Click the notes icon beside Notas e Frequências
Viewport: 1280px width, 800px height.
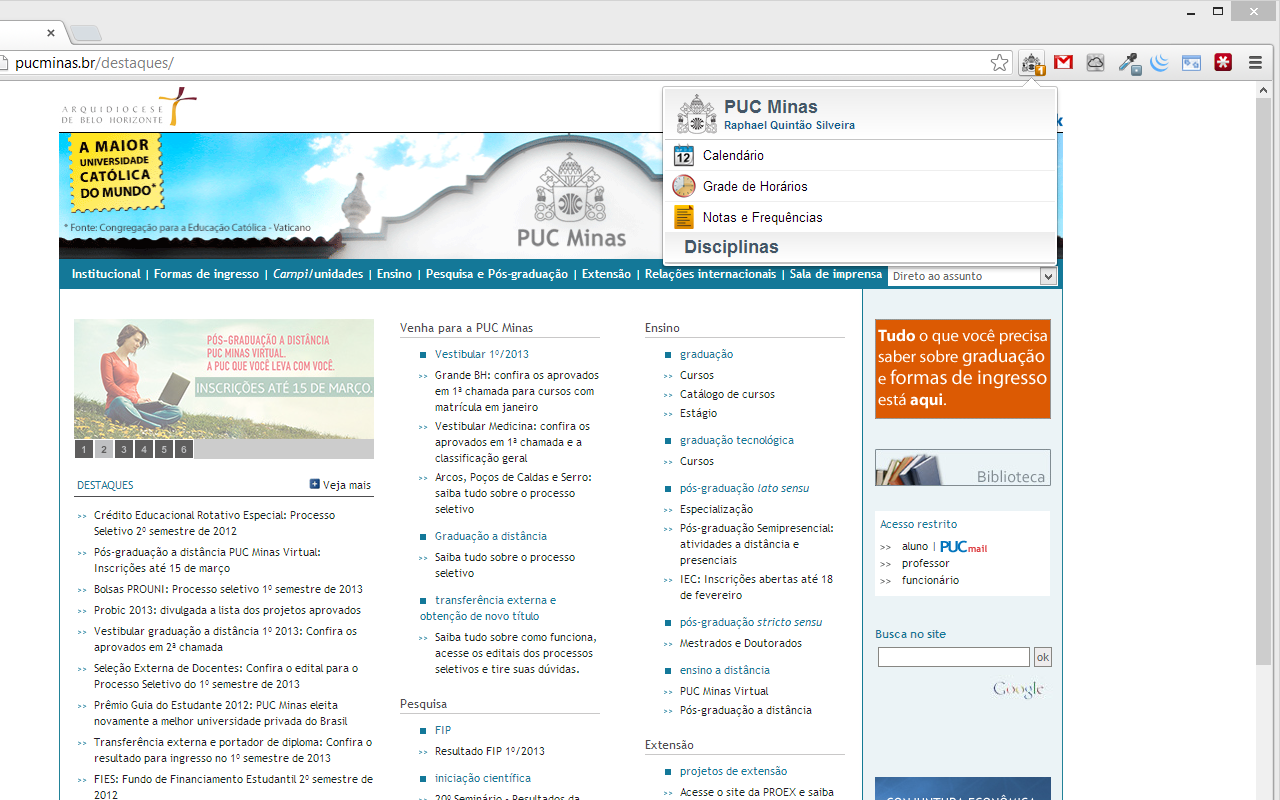684,217
